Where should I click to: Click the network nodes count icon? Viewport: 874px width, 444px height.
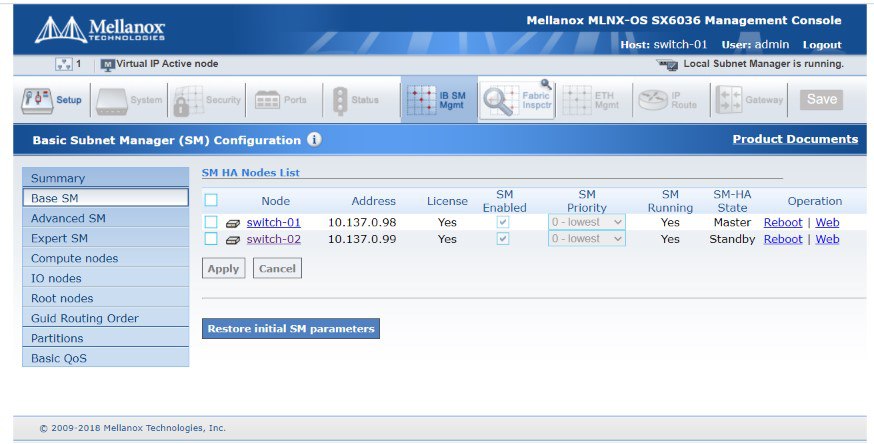[x=64, y=64]
